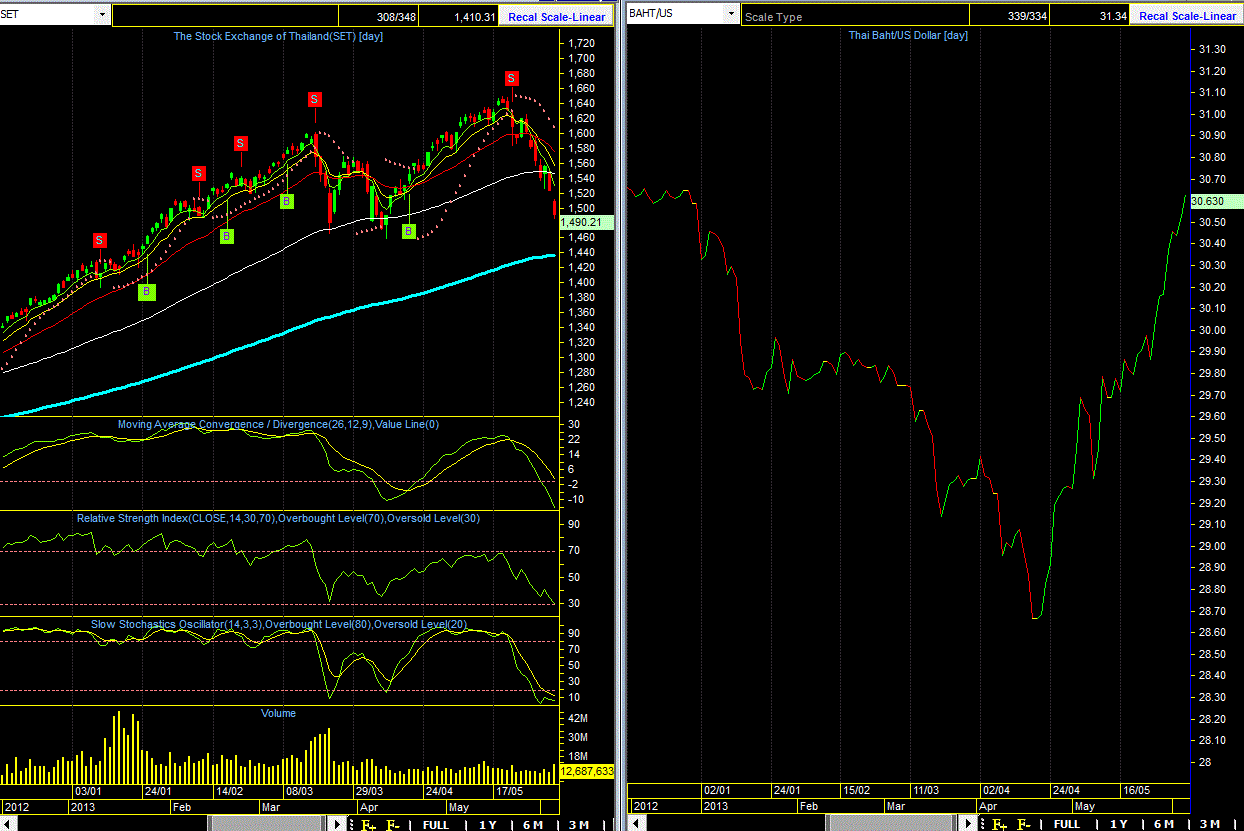
Task: Select 1 Y range on BAHT/US chart
Action: 1118,825
